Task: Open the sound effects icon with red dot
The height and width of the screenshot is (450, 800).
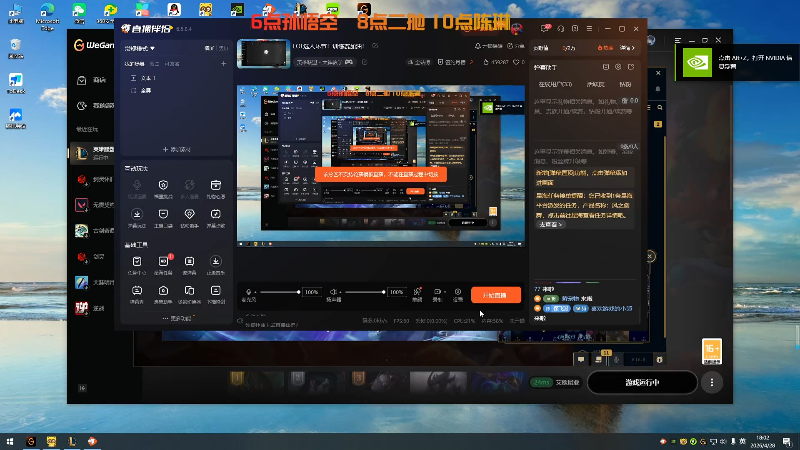Action: pos(417,292)
